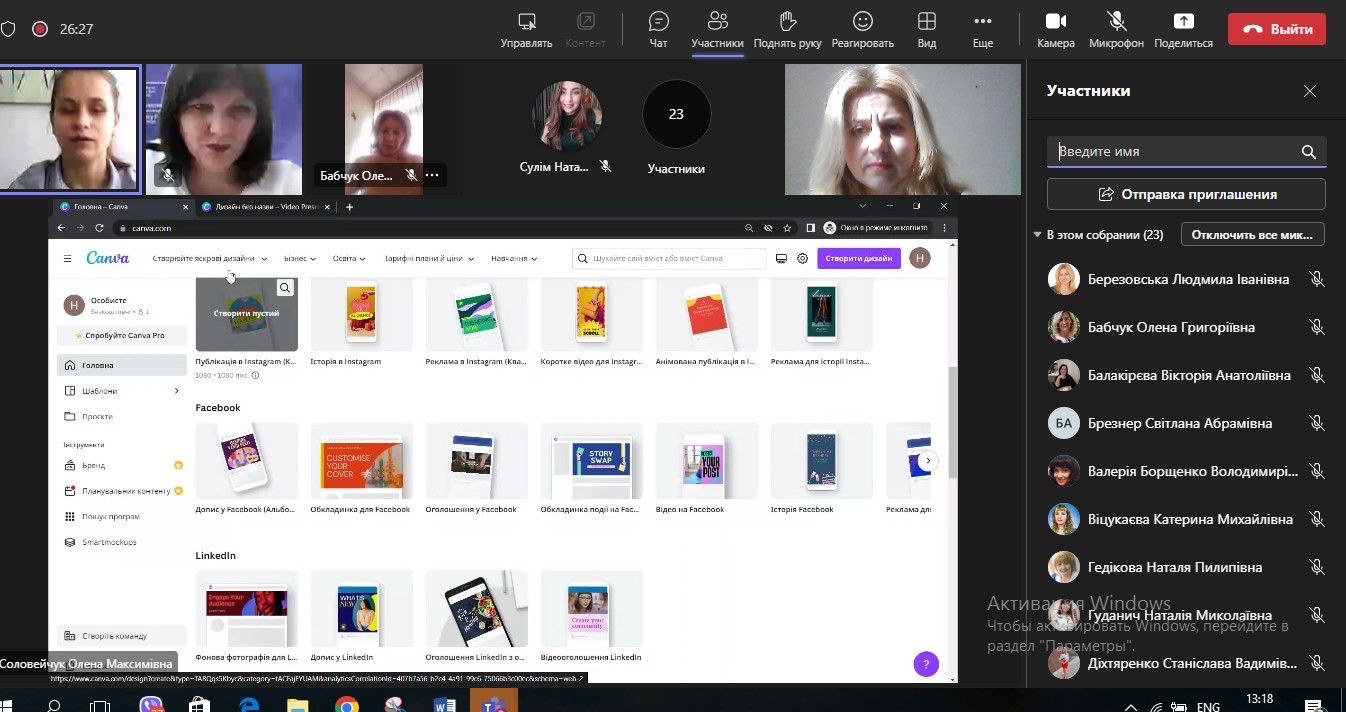Click the search magnifier in participants panel
1346x712 pixels.
pos(1308,152)
